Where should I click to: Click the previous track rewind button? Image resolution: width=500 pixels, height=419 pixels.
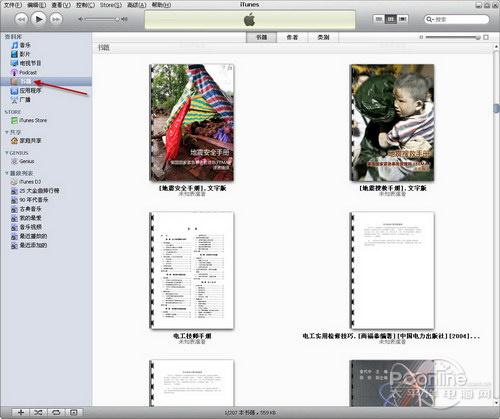point(21,19)
